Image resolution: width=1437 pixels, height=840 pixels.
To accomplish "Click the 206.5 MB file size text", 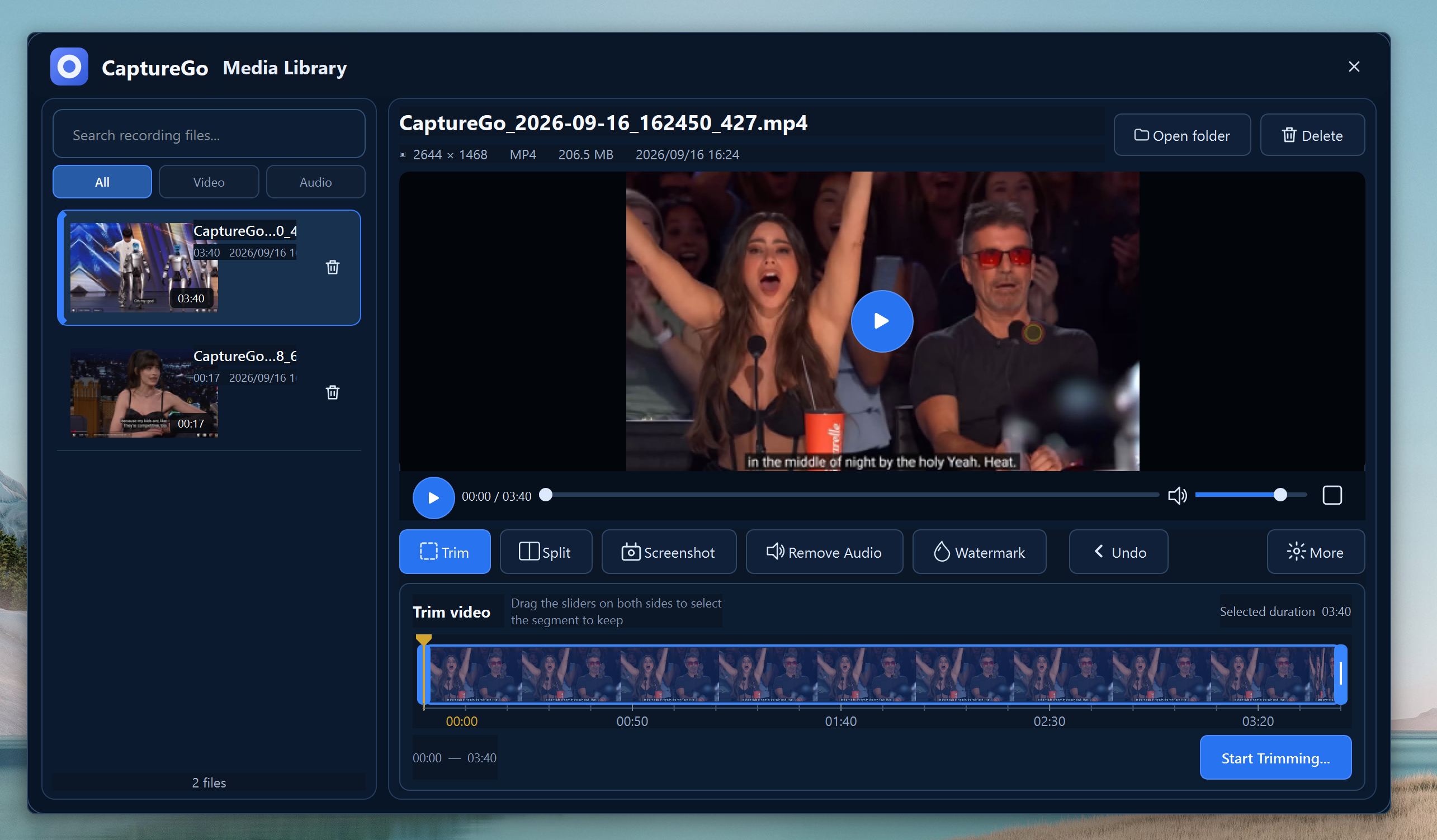I will pyautogui.click(x=585, y=154).
